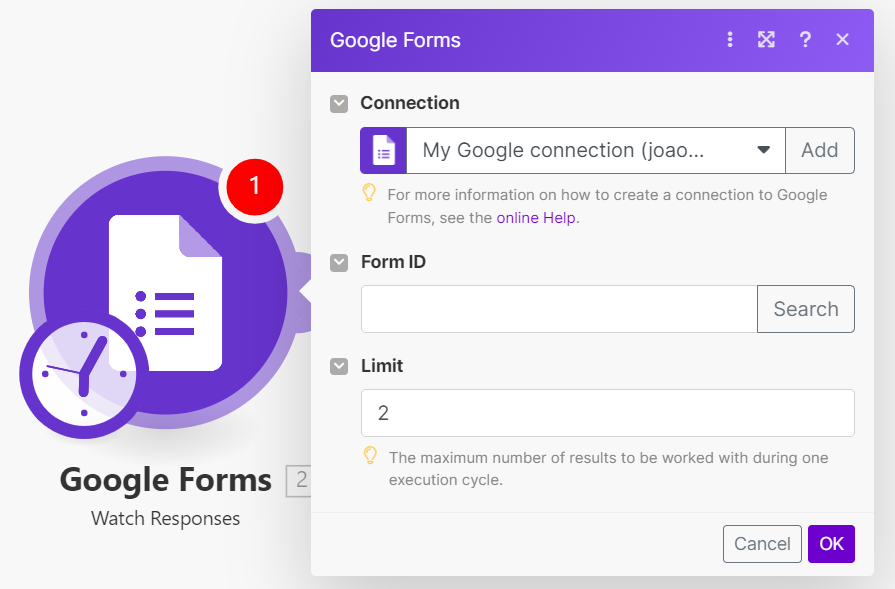This screenshot has width=895, height=589.
Task: Click the Google Forms dialog title text
Action: coord(395,41)
